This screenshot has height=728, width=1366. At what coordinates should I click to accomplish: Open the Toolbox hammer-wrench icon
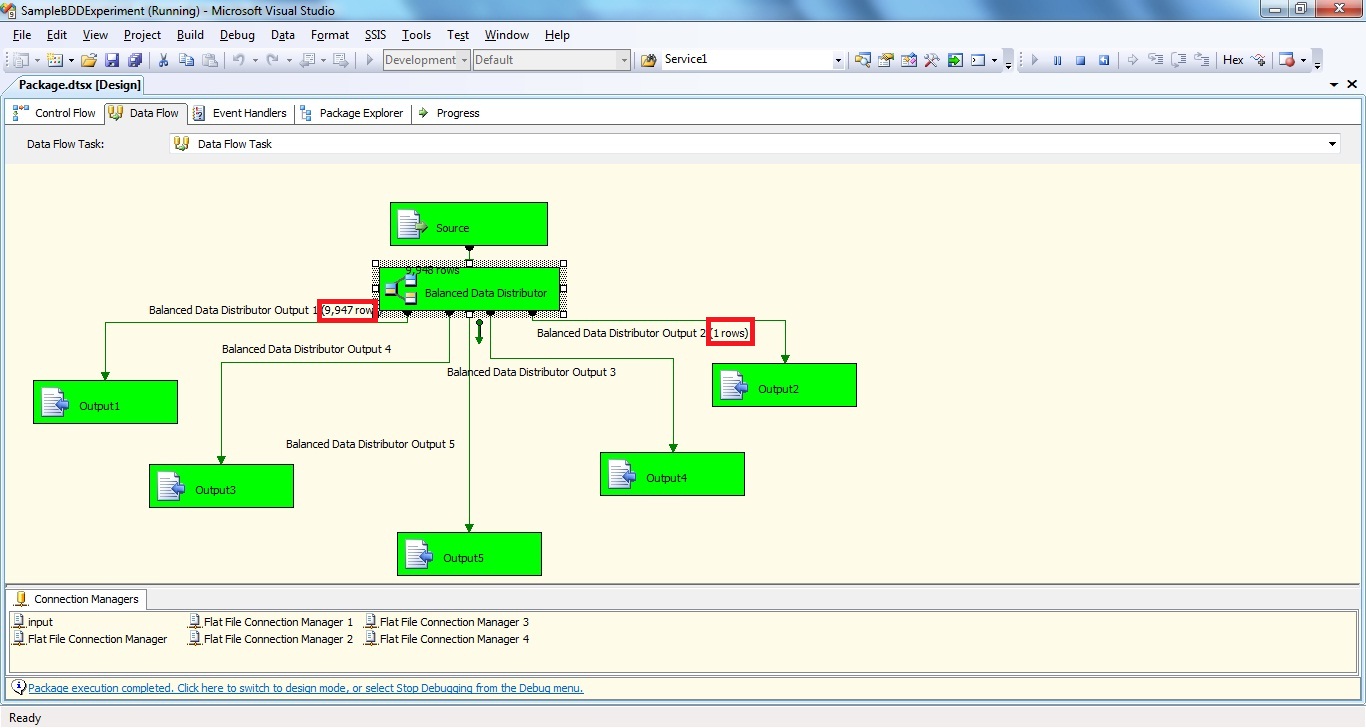[931, 60]
